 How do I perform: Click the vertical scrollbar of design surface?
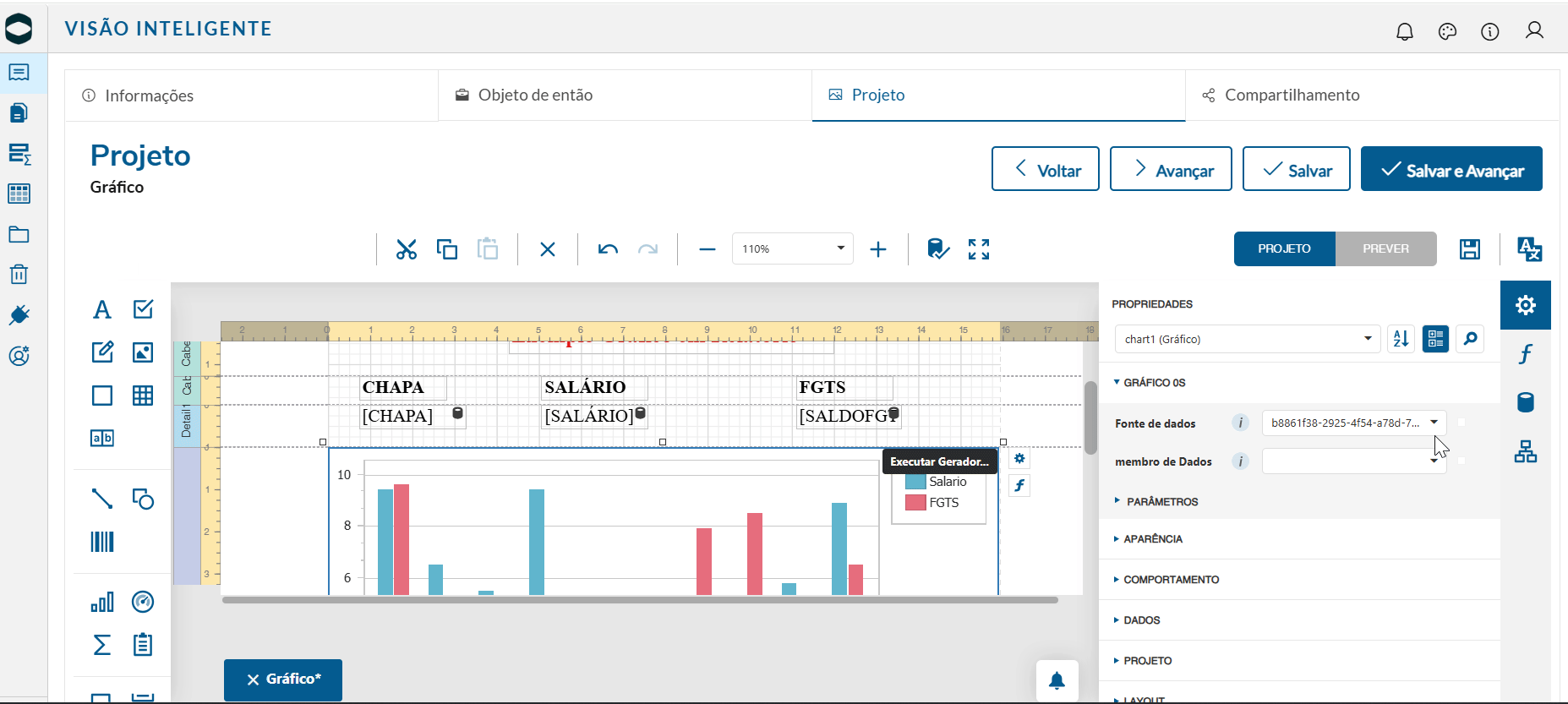coord(1090,417)
